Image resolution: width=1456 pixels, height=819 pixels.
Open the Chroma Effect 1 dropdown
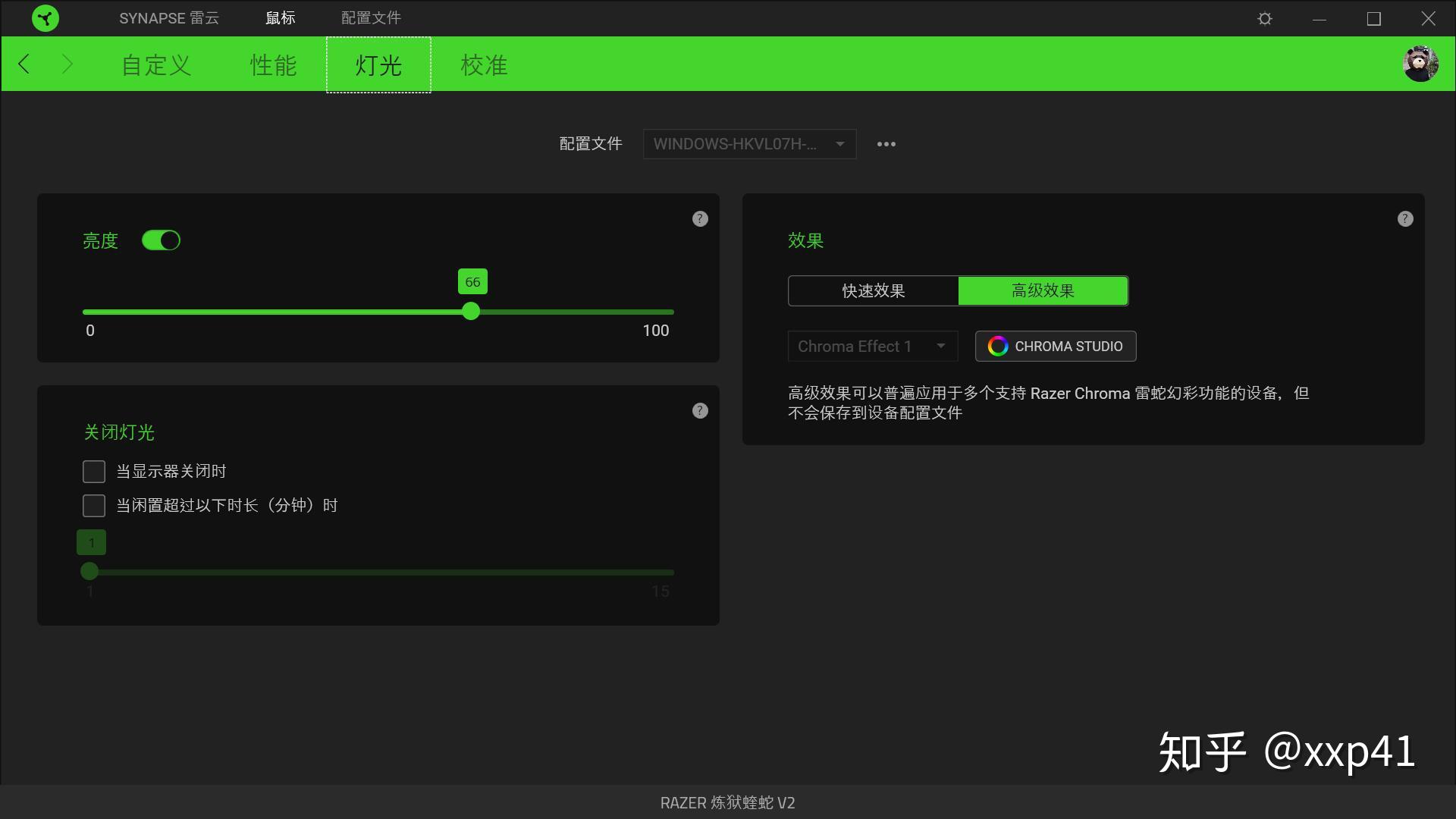(x=872, y=347)
